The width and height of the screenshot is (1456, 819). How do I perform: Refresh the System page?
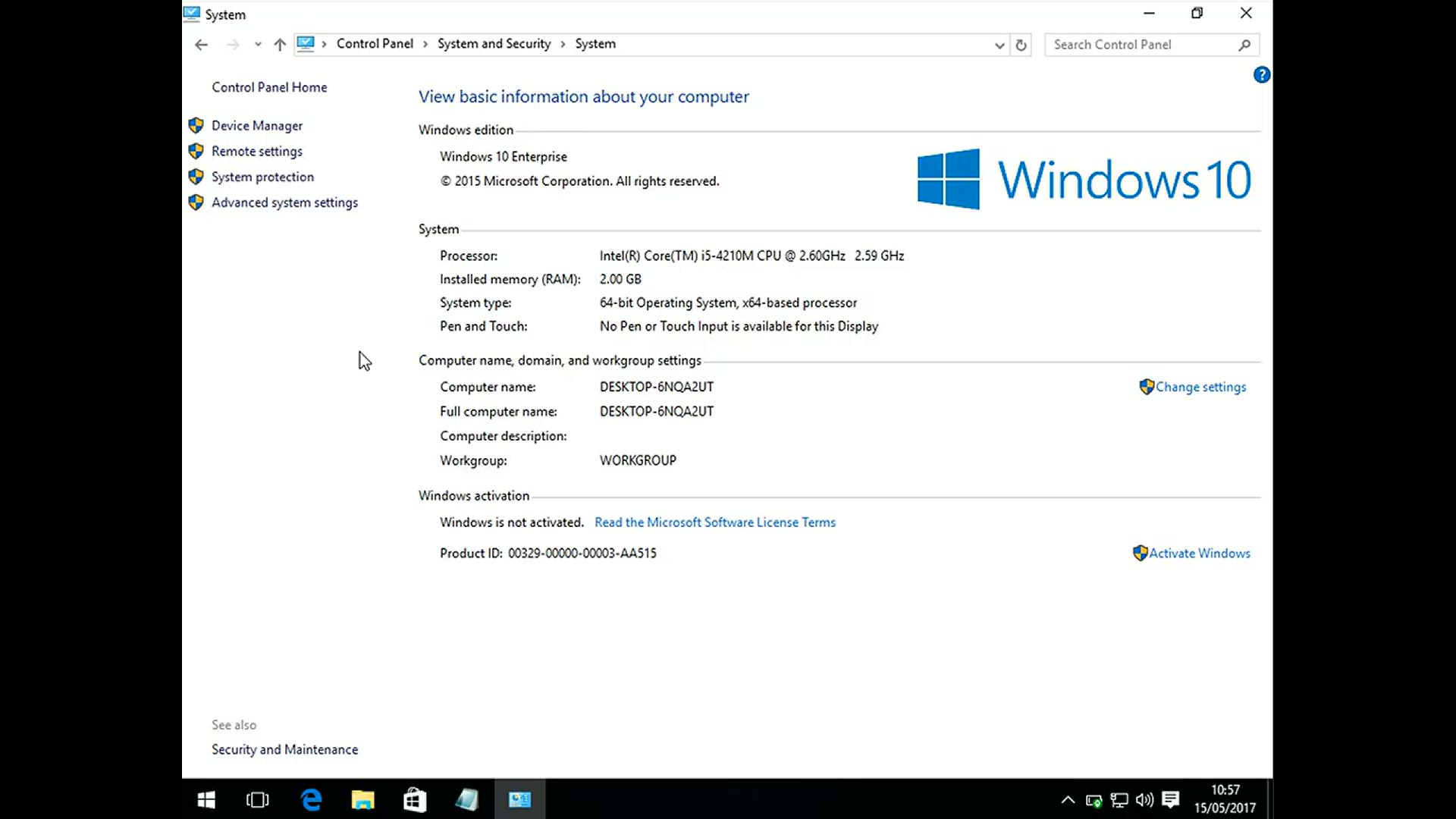[x=1021, y=45]
